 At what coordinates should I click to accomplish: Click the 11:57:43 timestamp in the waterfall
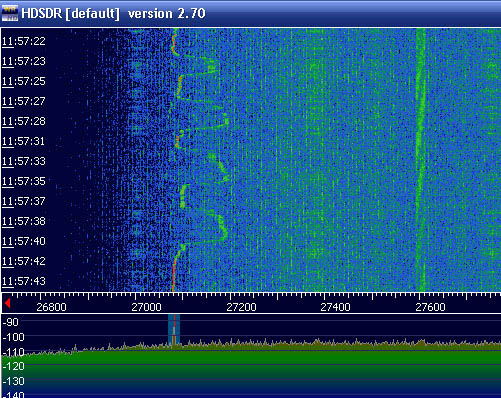click(23, 281)
